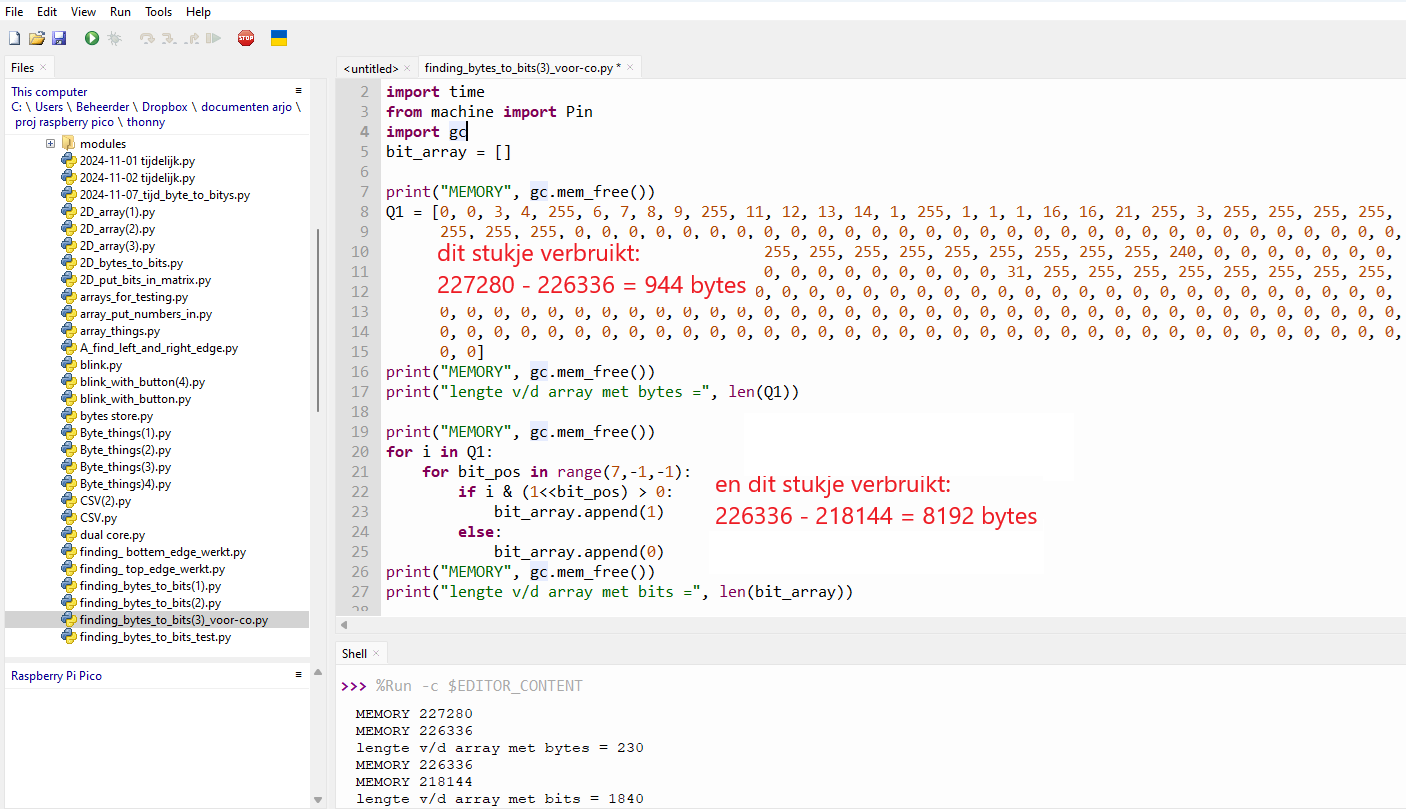Open CSV(2).py file
The height and width of the screenshot is (809, 1406).
[105, 501]
